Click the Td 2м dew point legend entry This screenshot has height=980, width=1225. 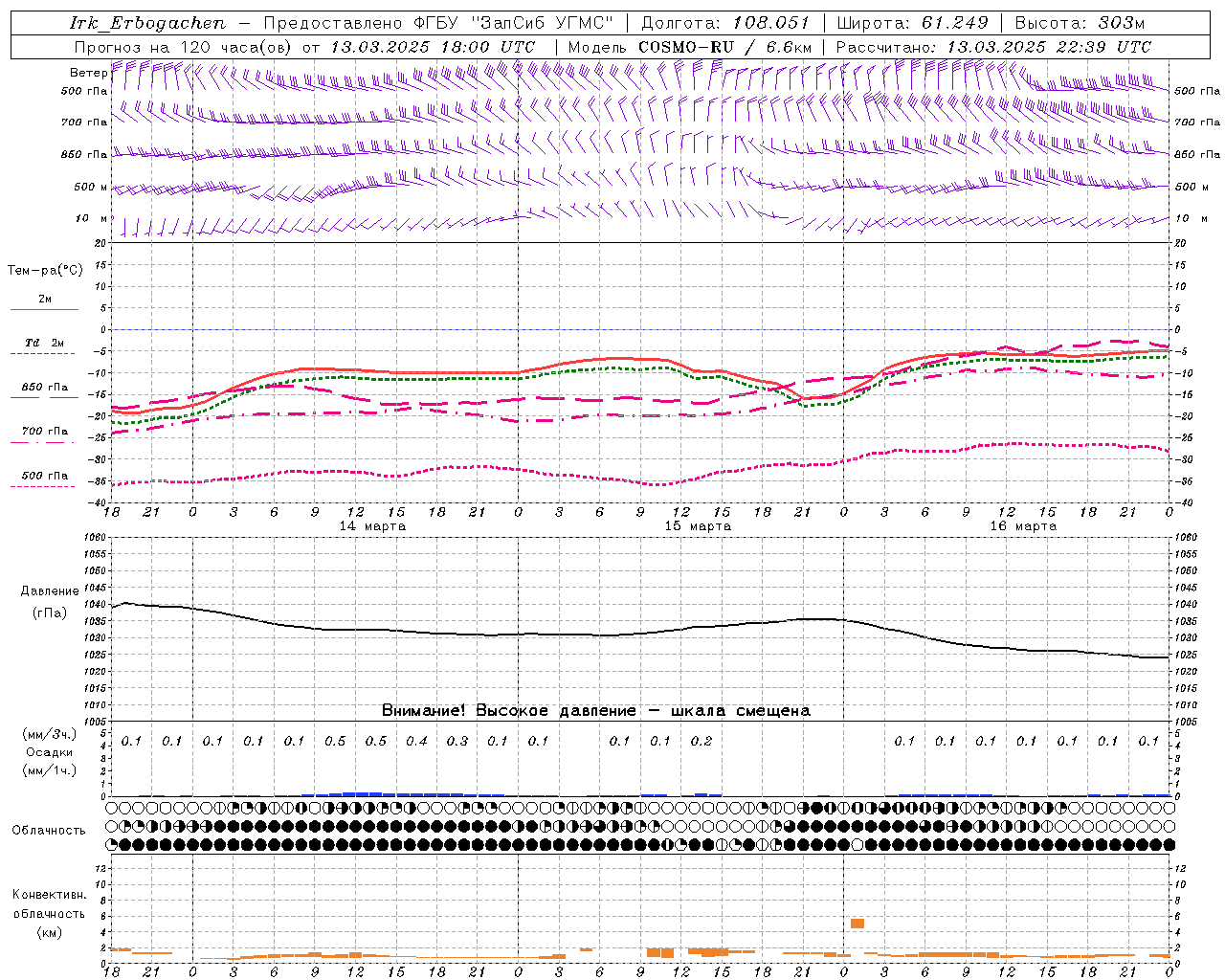(44, 343)
